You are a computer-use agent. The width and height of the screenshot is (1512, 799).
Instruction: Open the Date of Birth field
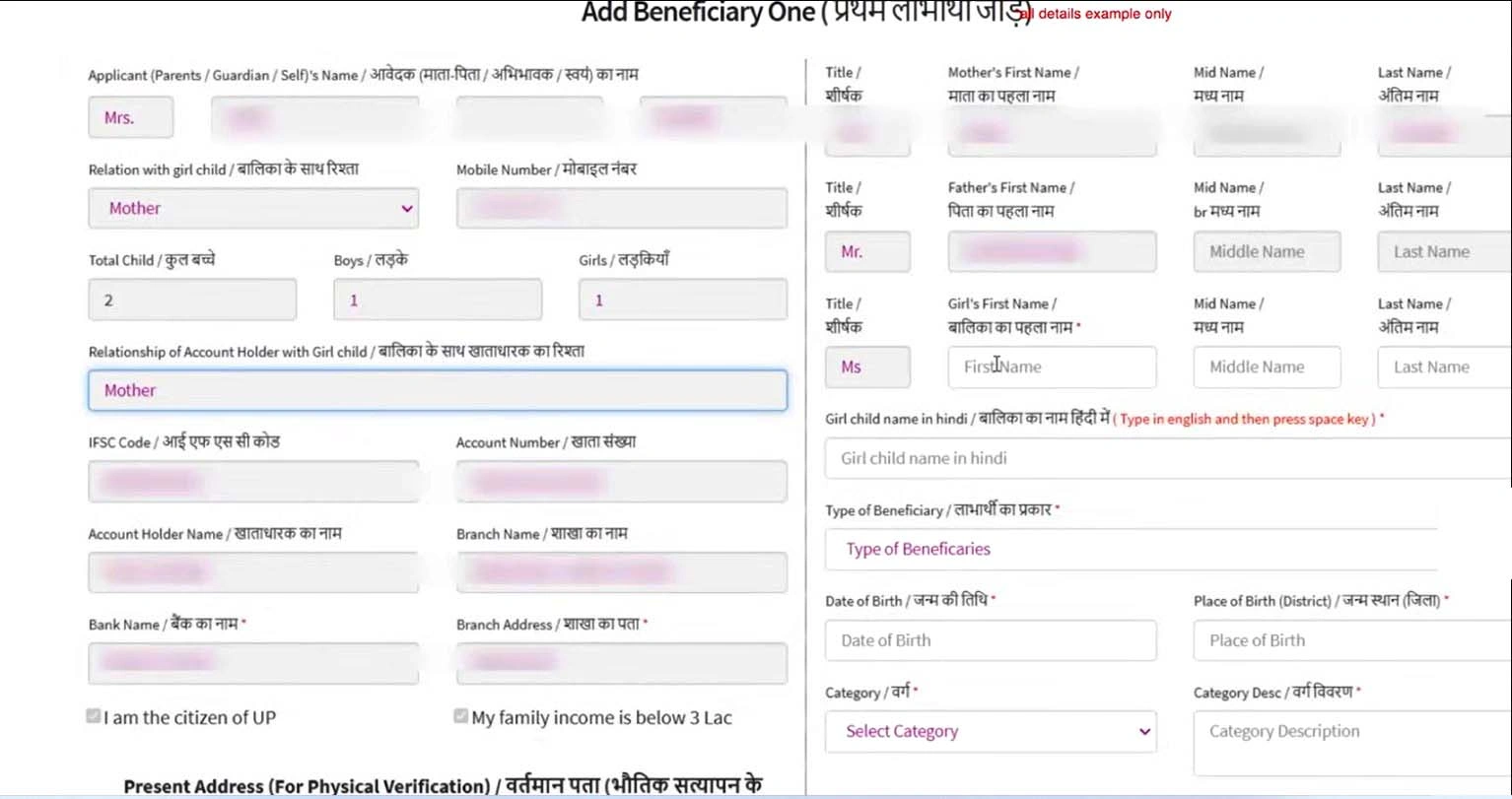point(991,640)
